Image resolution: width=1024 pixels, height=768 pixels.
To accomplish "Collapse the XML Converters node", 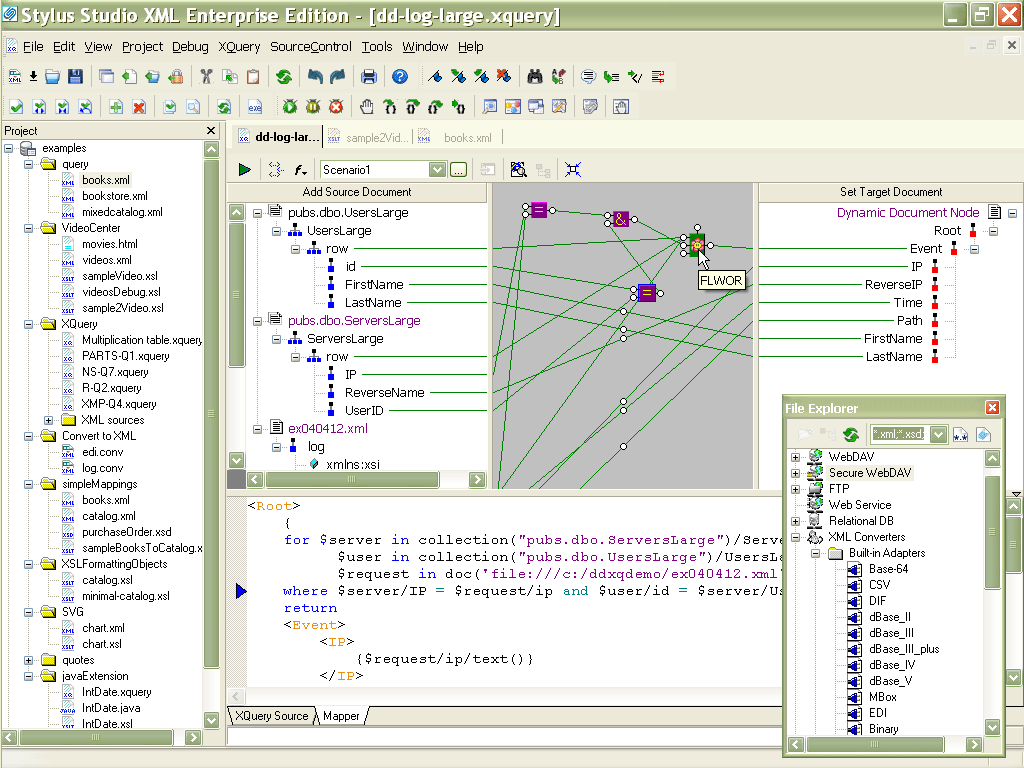I will [796, 537].
